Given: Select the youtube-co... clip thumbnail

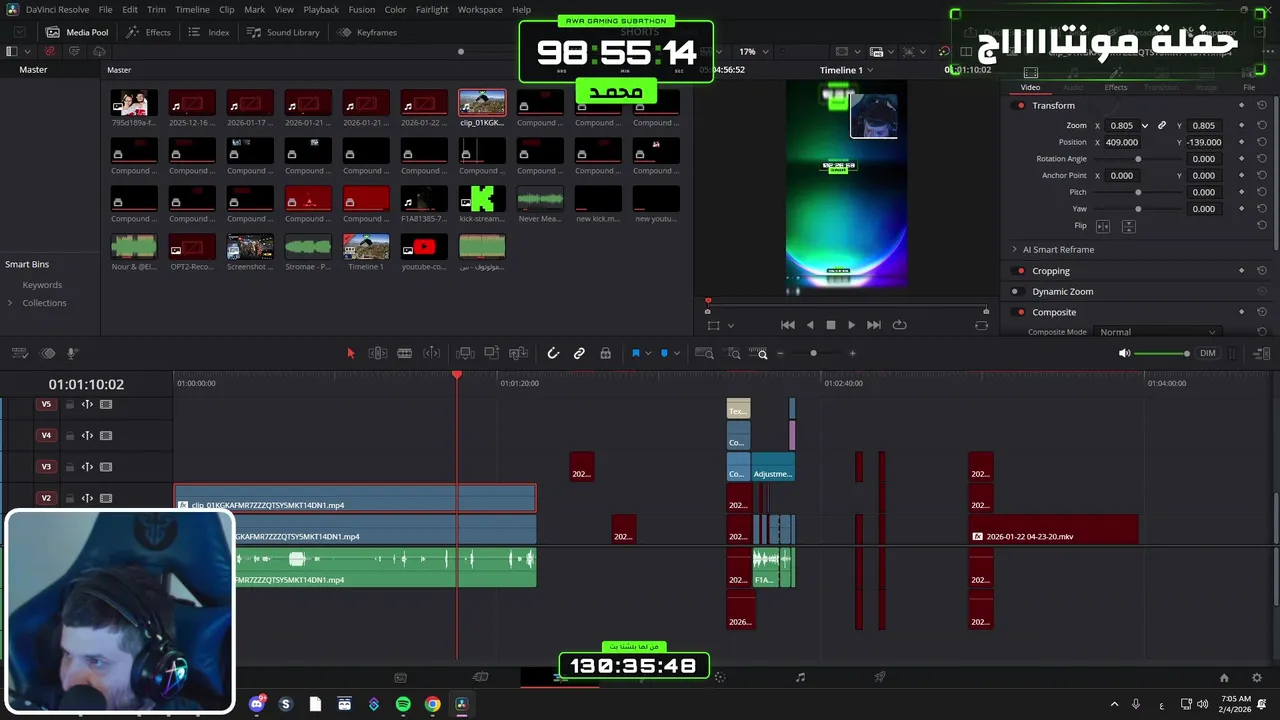Looking at the screenshot, I should click(424, 246).
